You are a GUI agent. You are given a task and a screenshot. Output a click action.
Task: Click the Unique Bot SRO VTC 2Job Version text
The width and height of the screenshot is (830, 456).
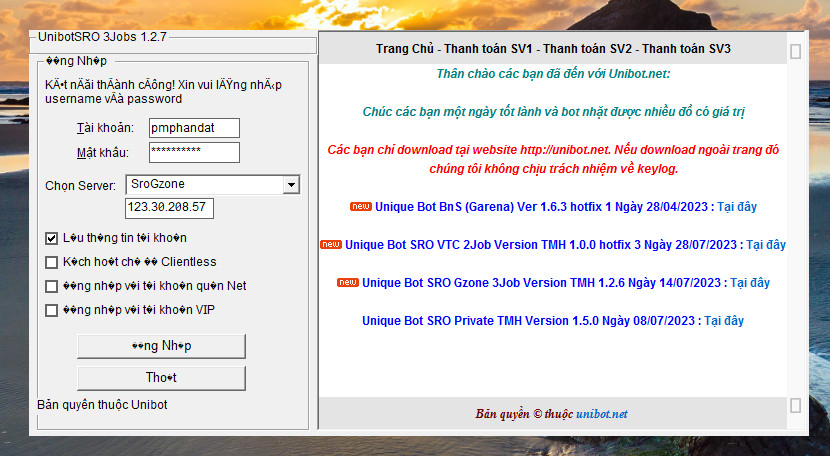pyautogui.click(x=544, y=245)
